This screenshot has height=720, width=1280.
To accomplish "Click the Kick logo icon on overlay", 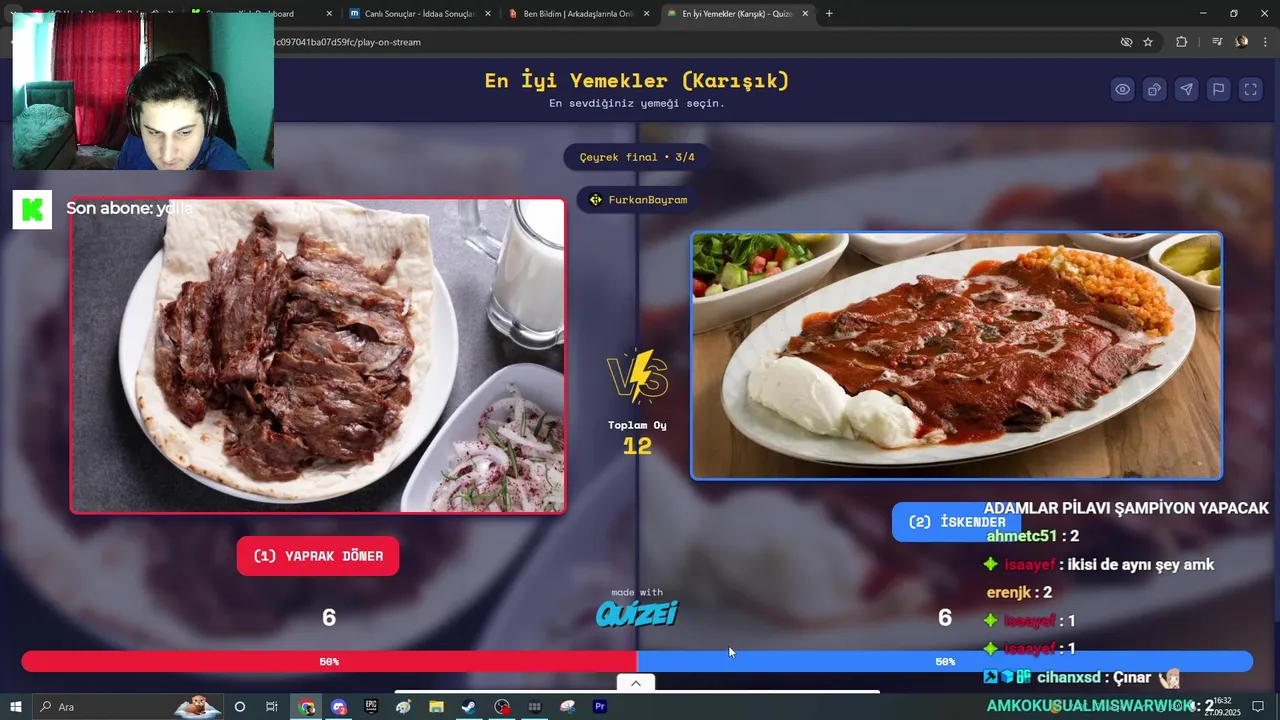I will [x=32, y=209].
